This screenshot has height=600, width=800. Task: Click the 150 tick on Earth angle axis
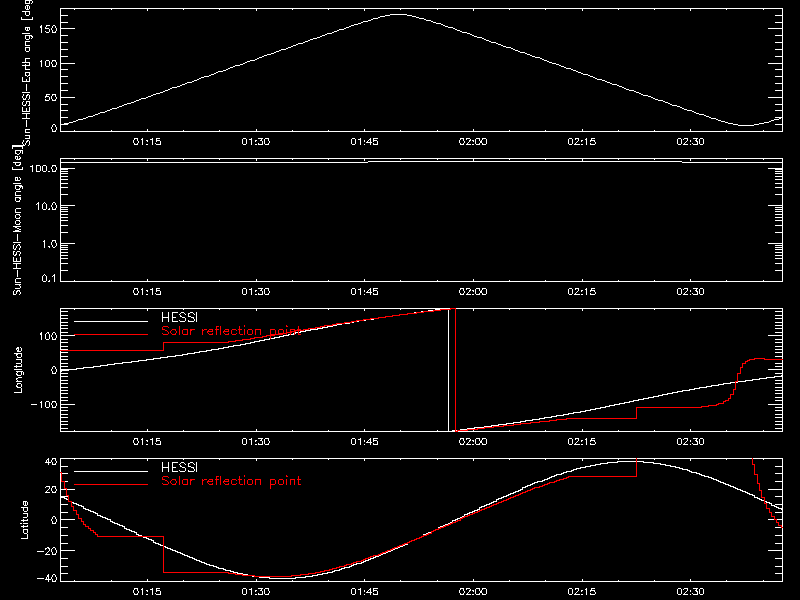[x=48, y=29]
